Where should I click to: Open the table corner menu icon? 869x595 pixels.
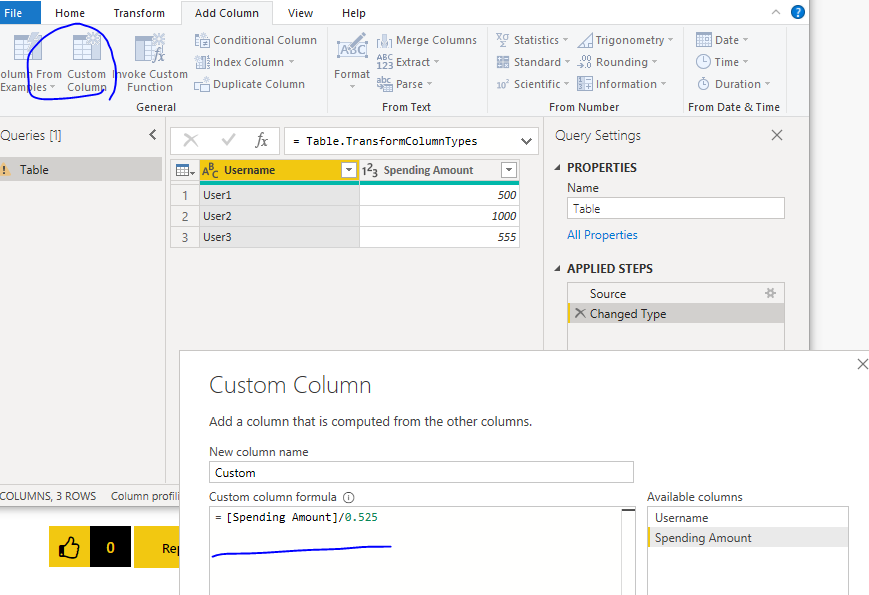coord(185,170)
